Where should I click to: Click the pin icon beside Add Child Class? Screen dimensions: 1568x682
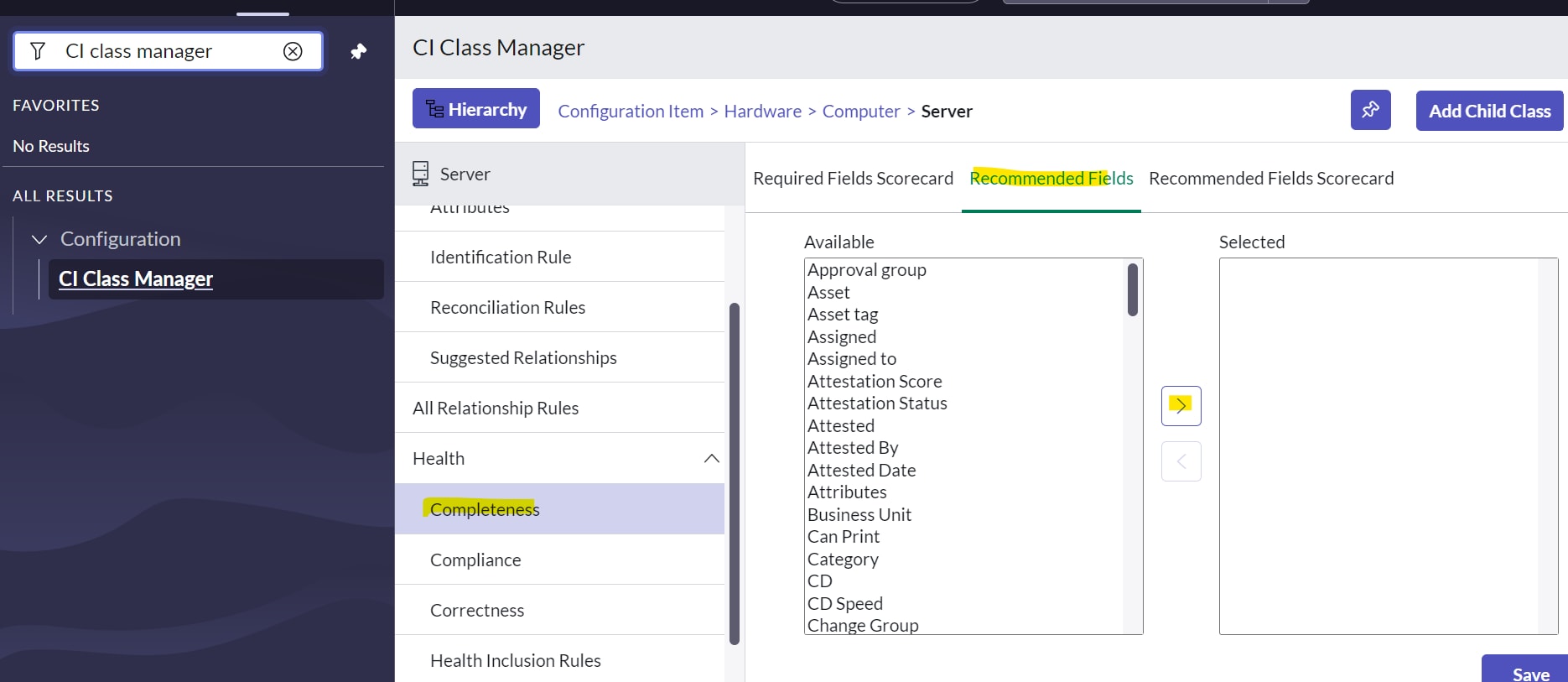1370,110
